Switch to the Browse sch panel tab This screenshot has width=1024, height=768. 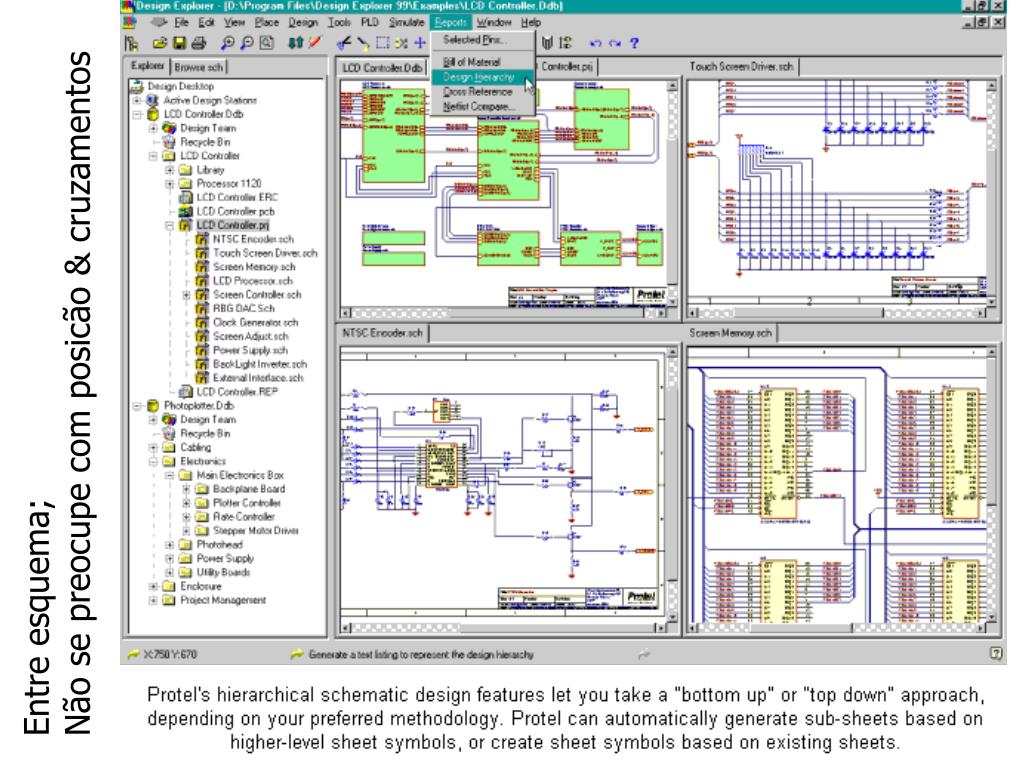(199, 67)
